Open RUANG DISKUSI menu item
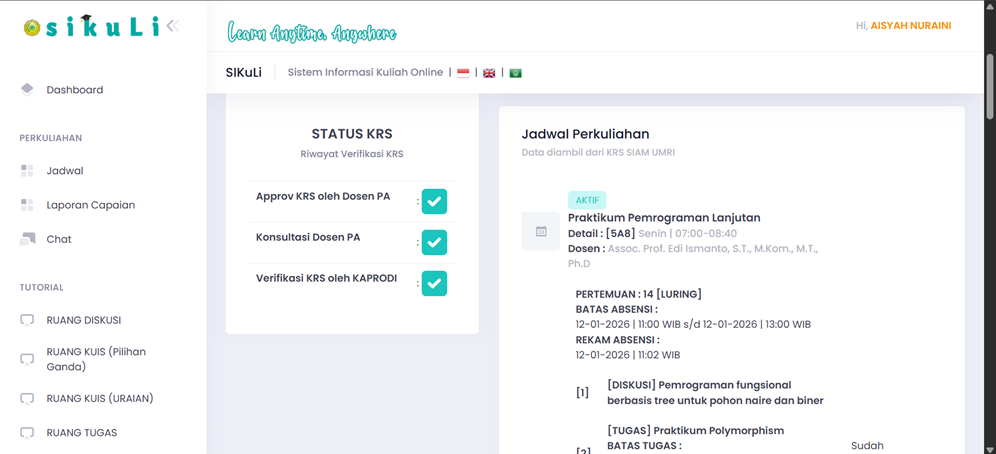This screenshot has height=454, width=996. 83,320
